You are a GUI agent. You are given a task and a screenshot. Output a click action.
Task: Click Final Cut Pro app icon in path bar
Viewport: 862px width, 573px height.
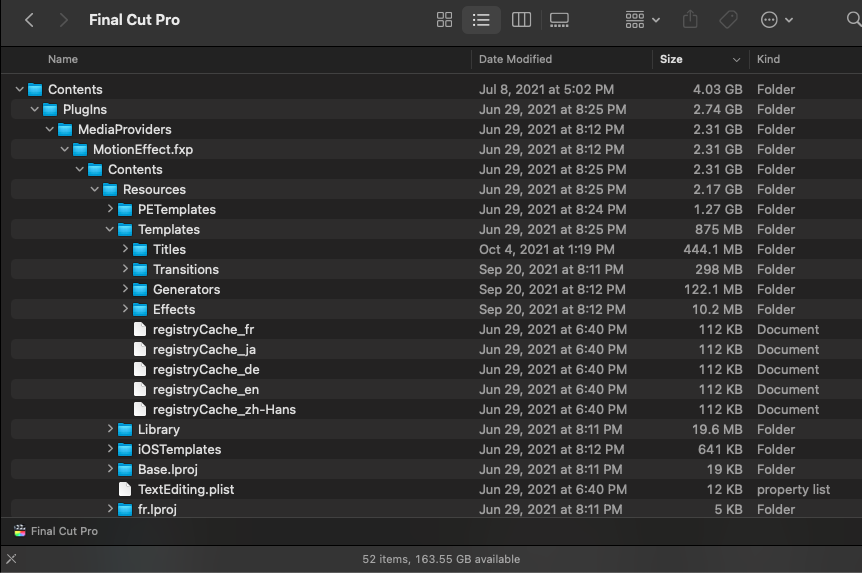[20, 531]
